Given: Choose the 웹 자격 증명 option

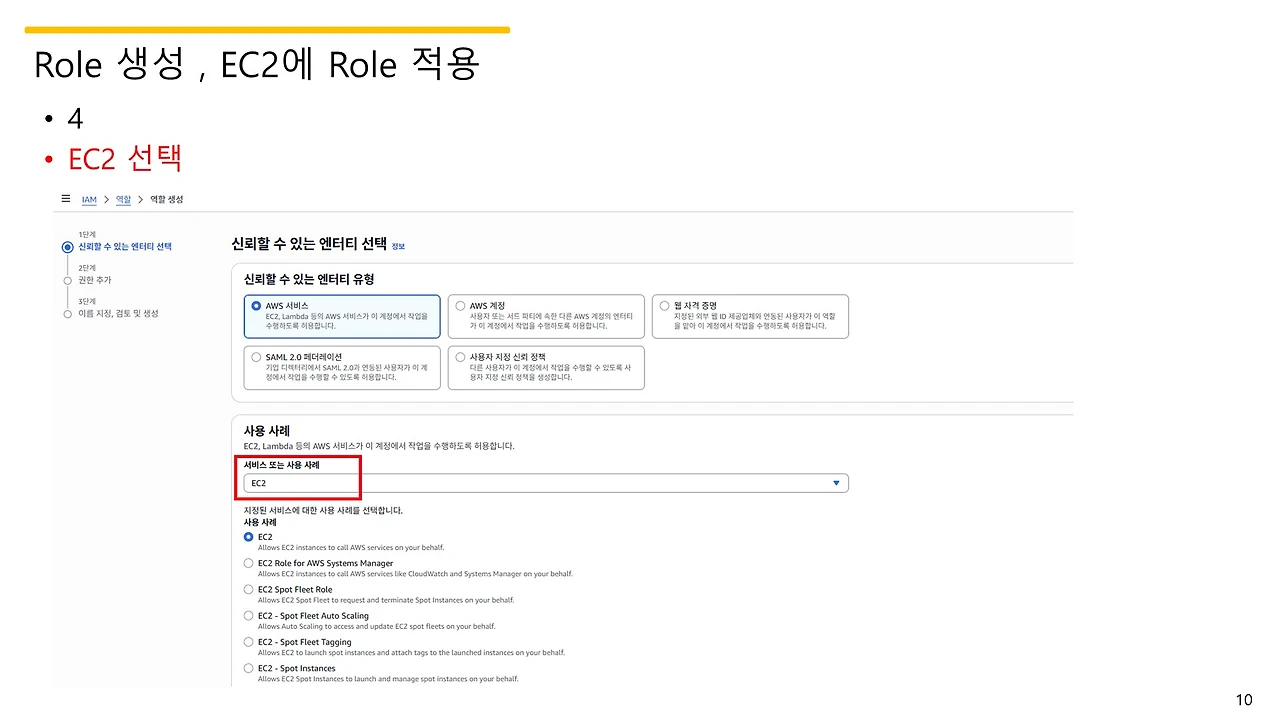Looking at the screenshot, I should pyautogui.click(x=750, y=316).
